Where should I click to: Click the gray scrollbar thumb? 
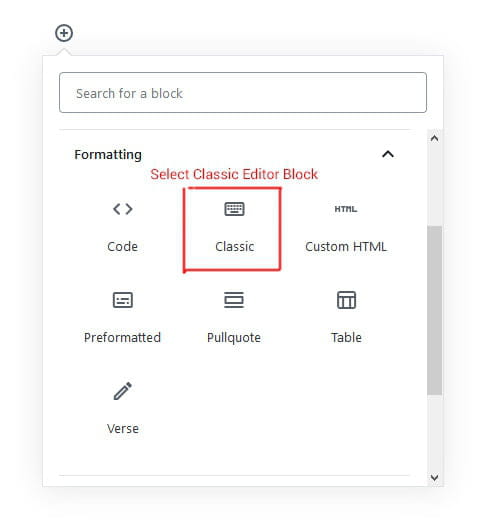(x=434, y=310)
